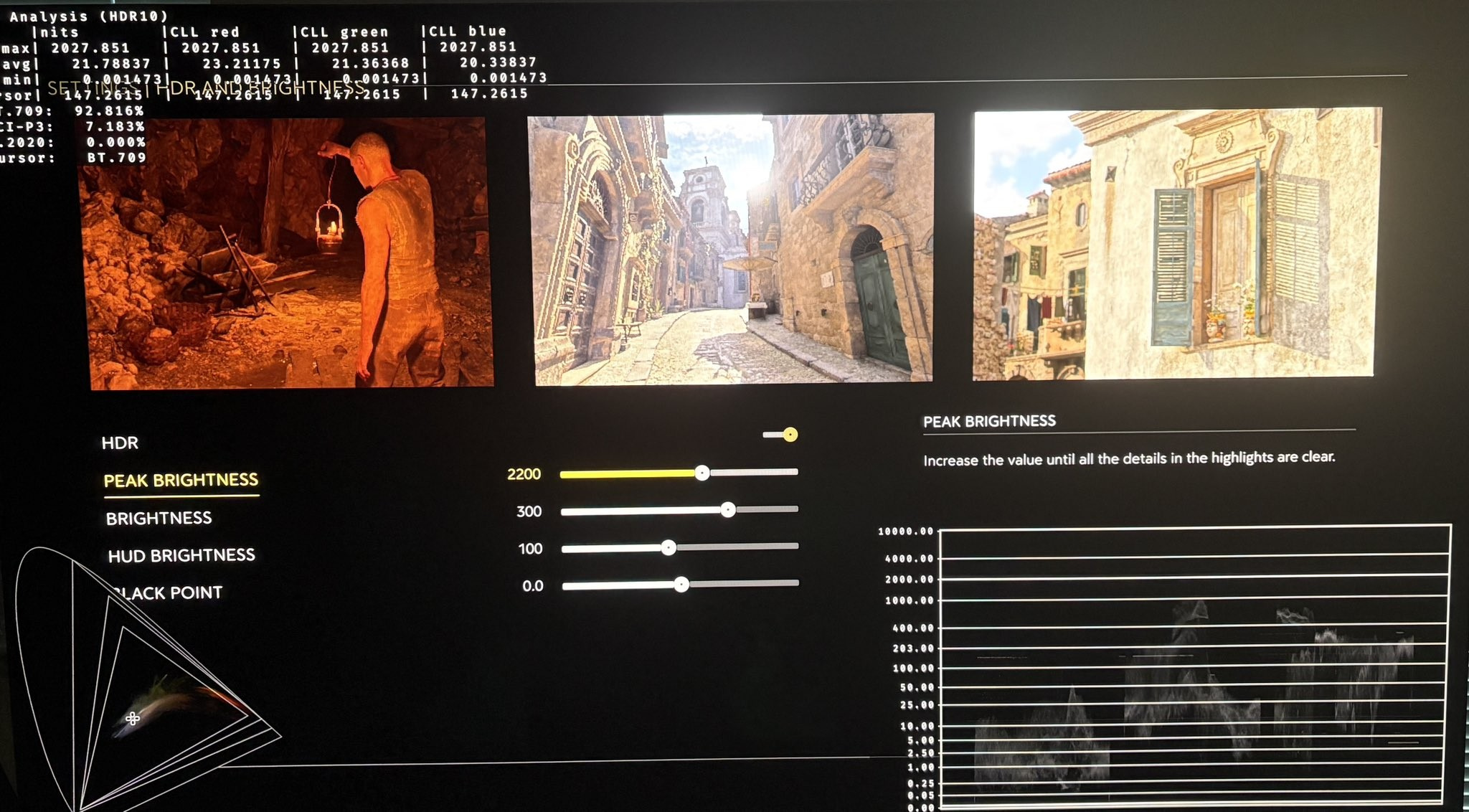Click the cobblestone street preview image
The image size is (1469, 812).
pos(732,249)
